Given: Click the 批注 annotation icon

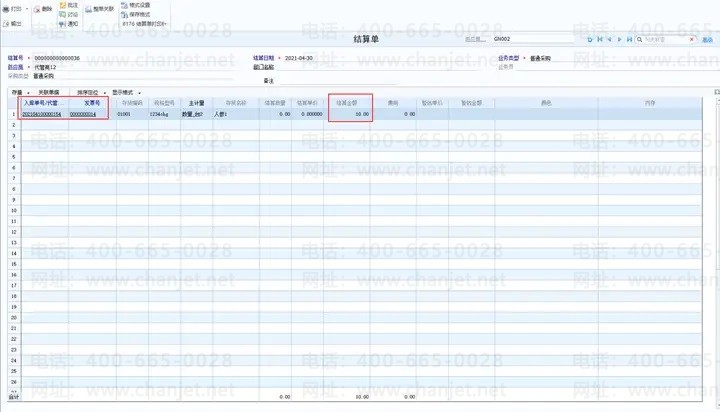Looking at the screenshot, I should (63, 5).
